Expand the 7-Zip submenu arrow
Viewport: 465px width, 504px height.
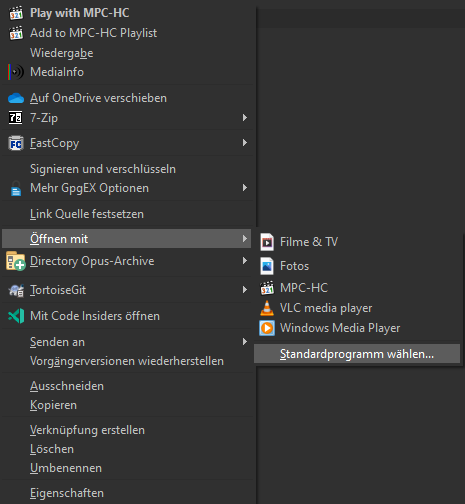245,118
